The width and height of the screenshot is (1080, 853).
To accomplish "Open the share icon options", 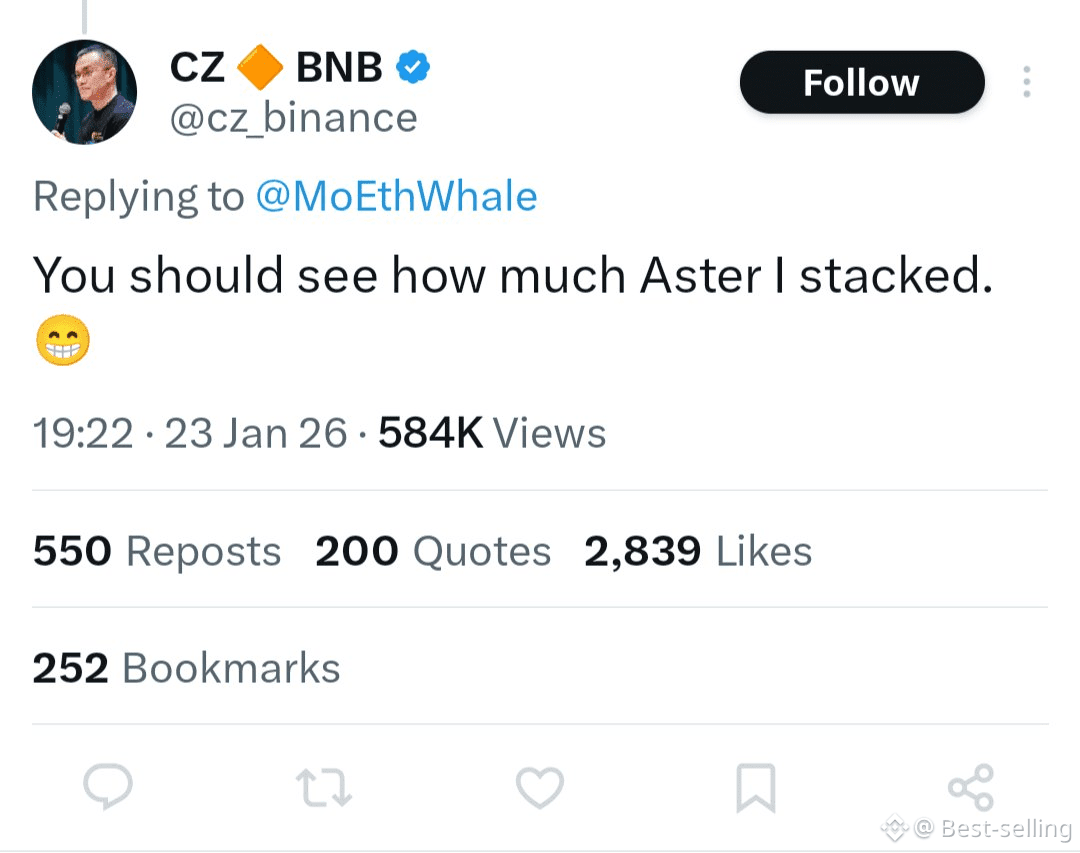I will click(971, 787).
